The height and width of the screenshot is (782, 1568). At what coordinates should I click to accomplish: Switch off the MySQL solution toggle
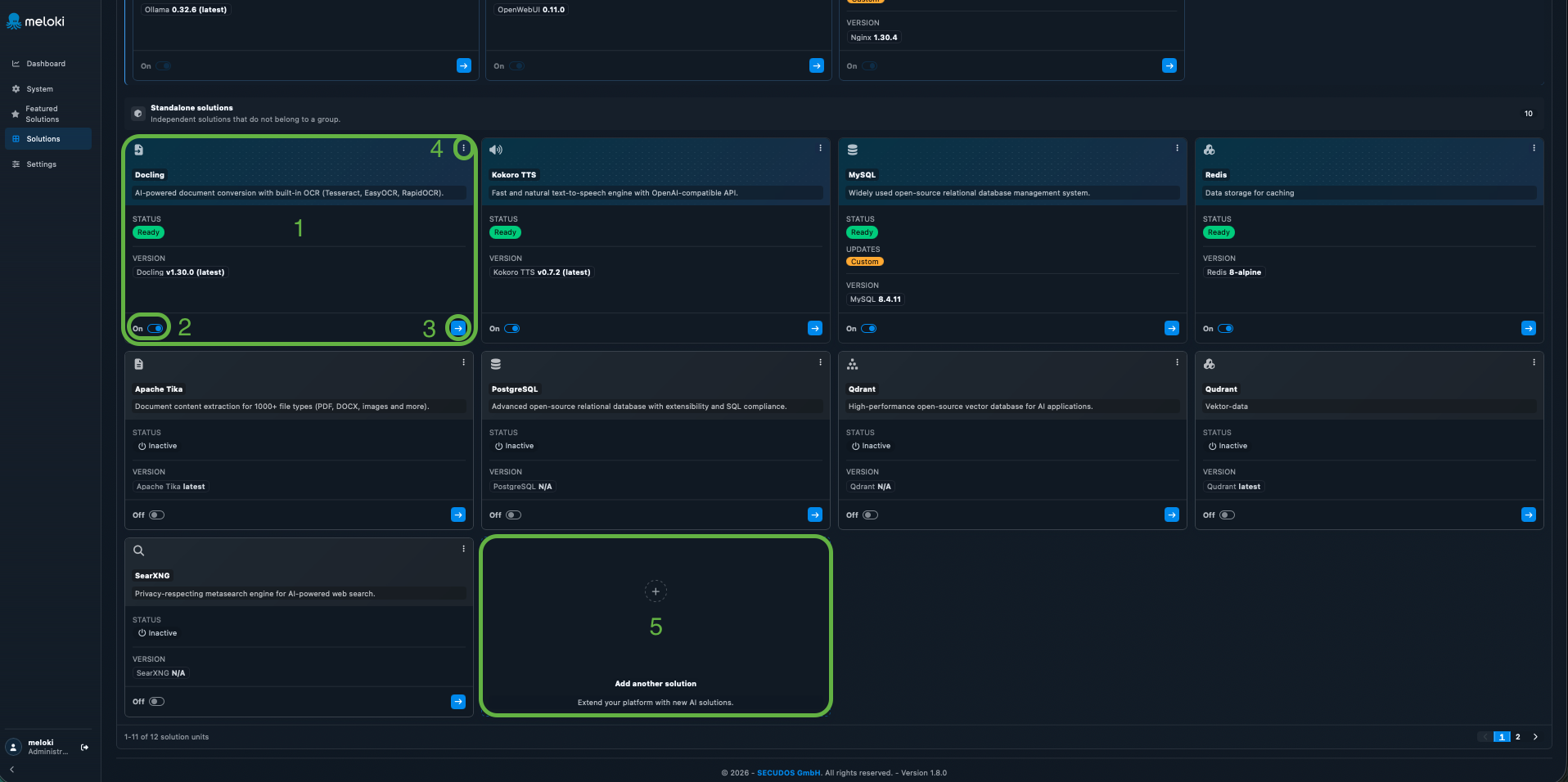[869, 329]
